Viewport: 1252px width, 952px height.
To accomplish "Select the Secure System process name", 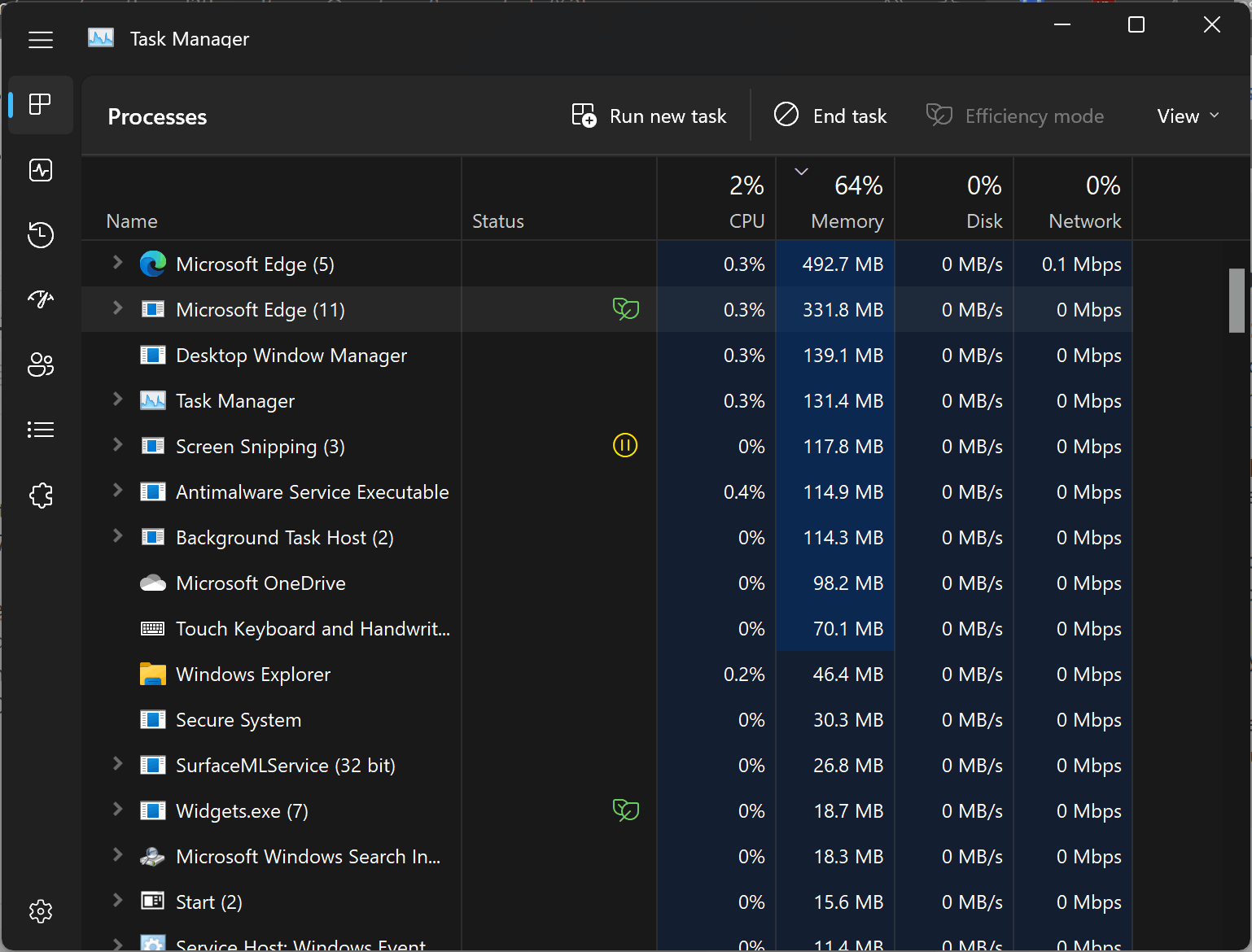I will click(x=239, y=720).
